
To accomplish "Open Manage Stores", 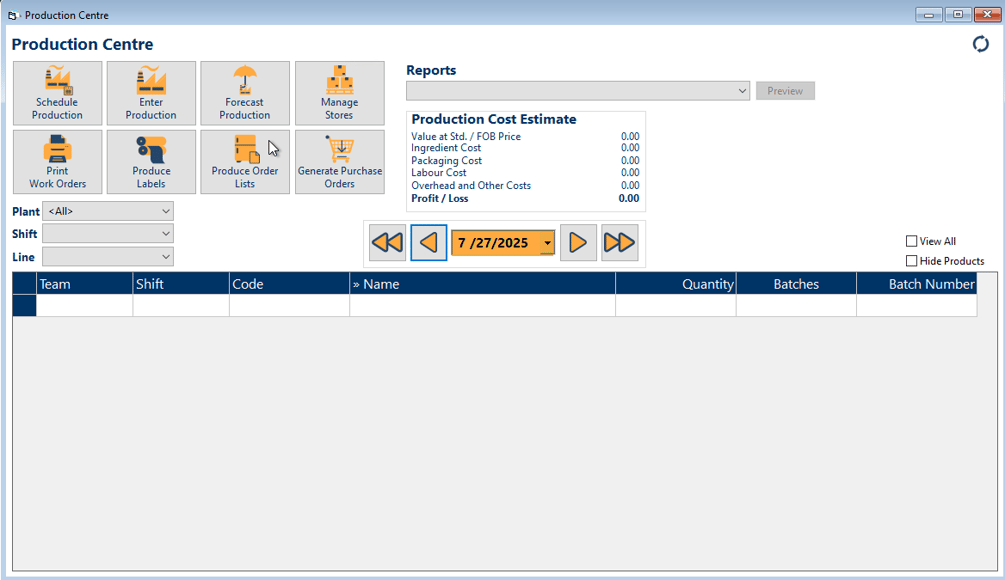I will pyautogui.click(x=340, y=93).
